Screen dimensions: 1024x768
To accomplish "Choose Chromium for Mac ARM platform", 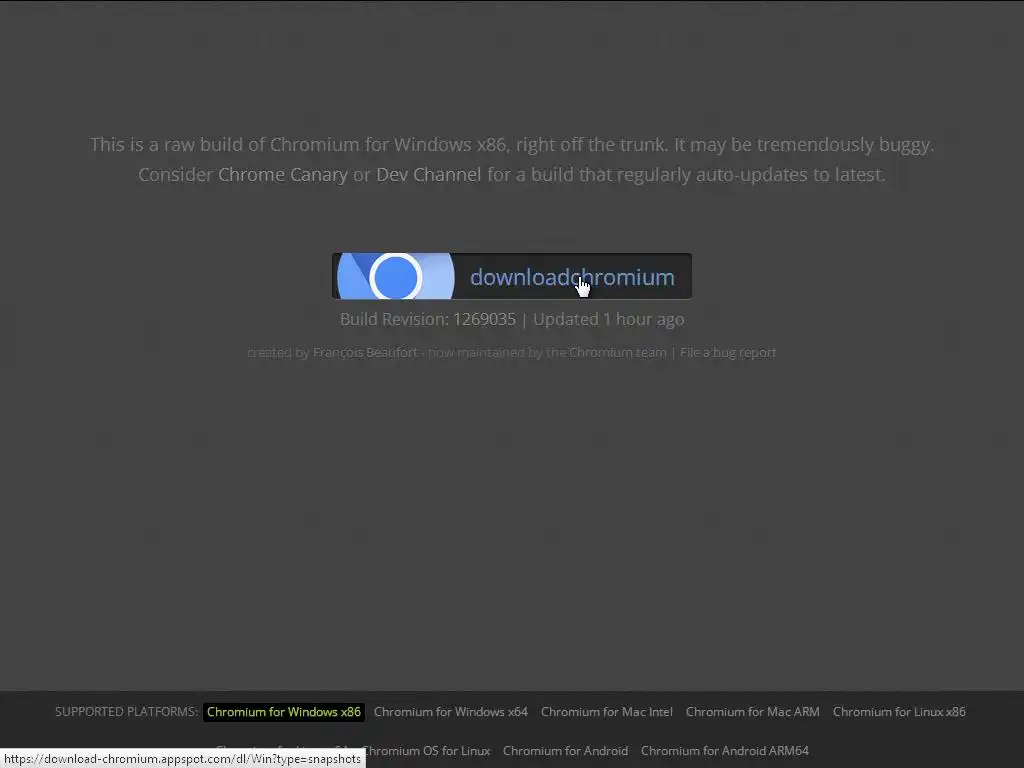I will point(752,712).
